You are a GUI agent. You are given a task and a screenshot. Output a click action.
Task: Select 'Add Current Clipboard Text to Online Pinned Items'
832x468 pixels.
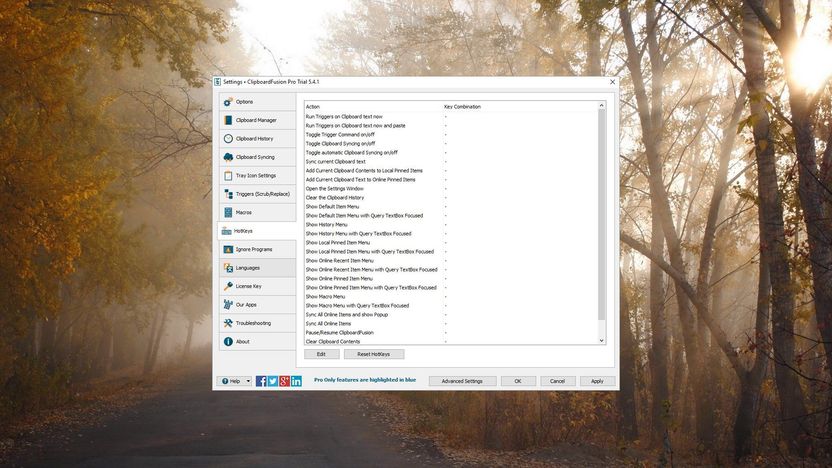click(x=451, y=179)
